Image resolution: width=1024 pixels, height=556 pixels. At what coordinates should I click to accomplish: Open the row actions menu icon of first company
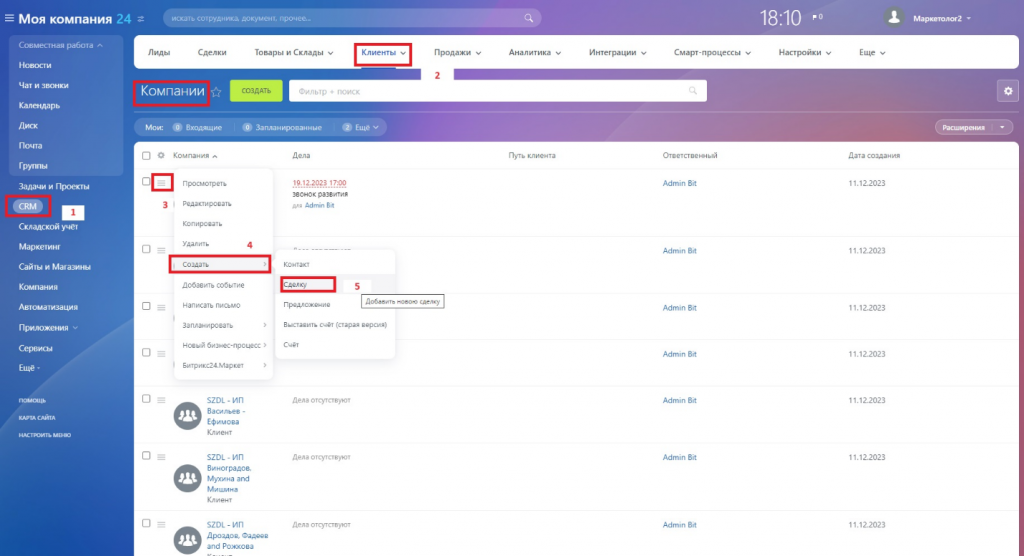(162, 183)
